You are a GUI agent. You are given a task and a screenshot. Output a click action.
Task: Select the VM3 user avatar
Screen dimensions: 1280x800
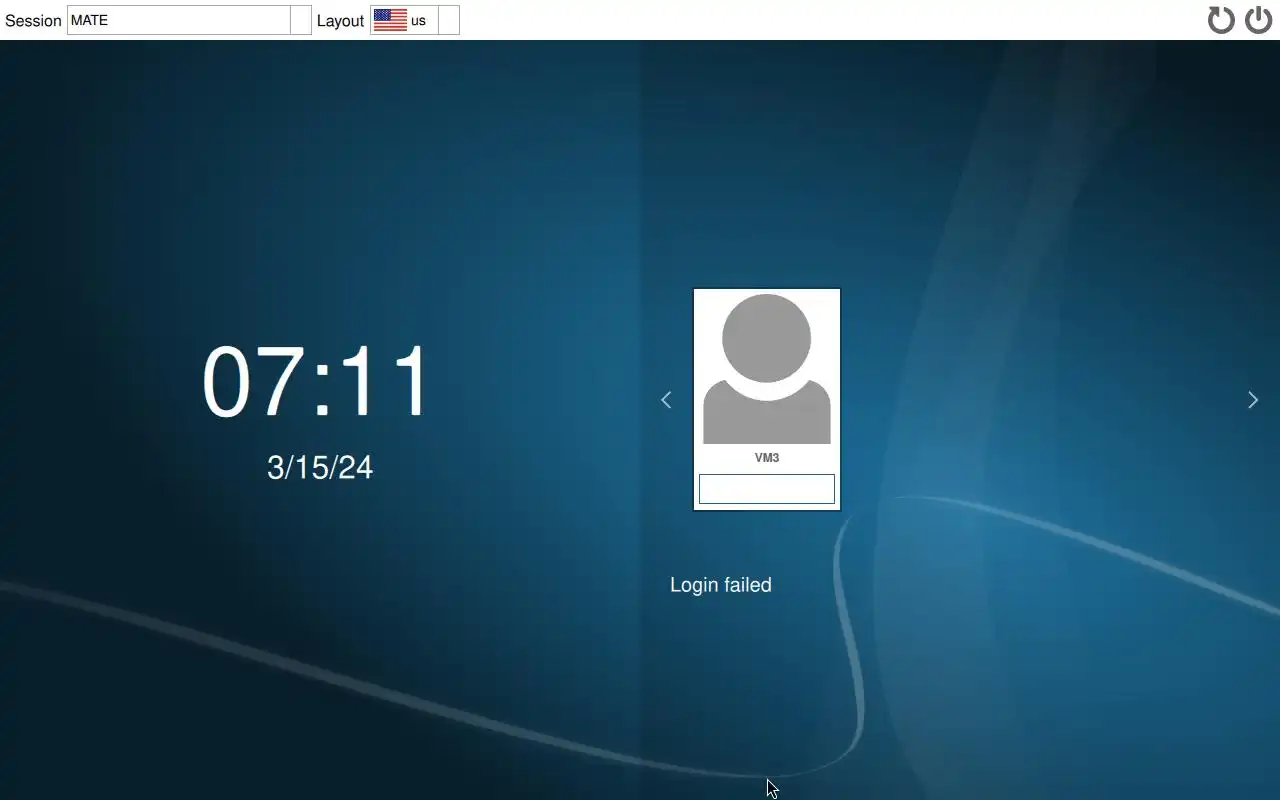(767, 369)
